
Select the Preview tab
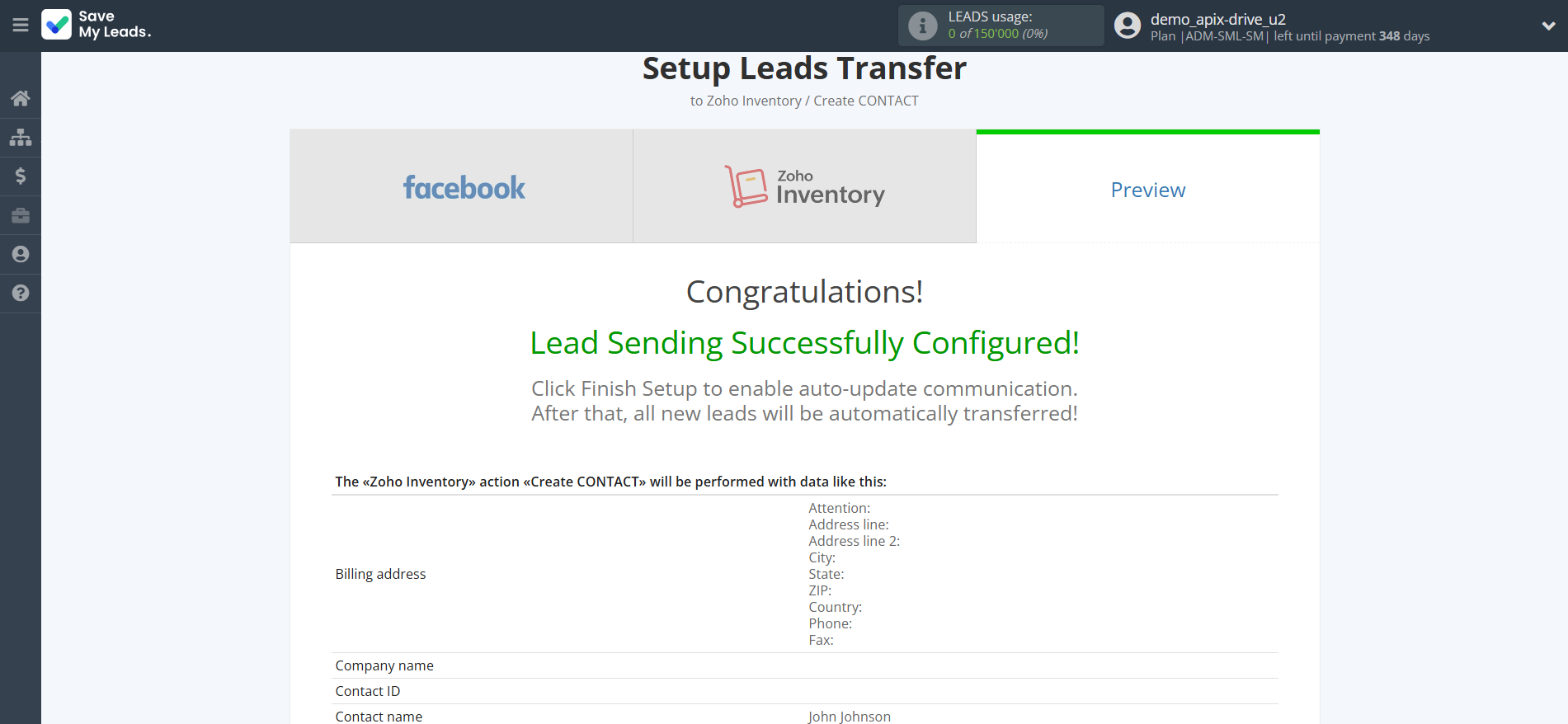pyautogui.click(x=1147, y=190)
